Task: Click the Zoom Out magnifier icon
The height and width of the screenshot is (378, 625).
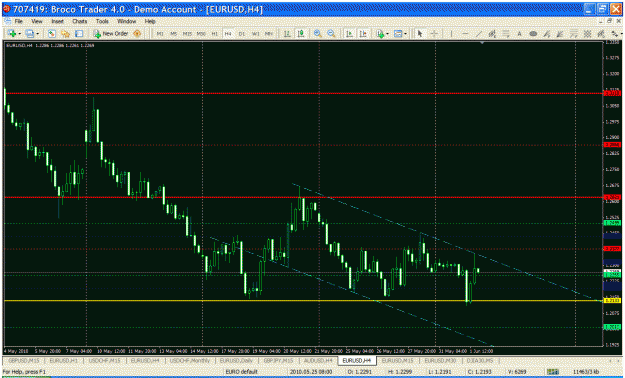Action: pos(331,34)
